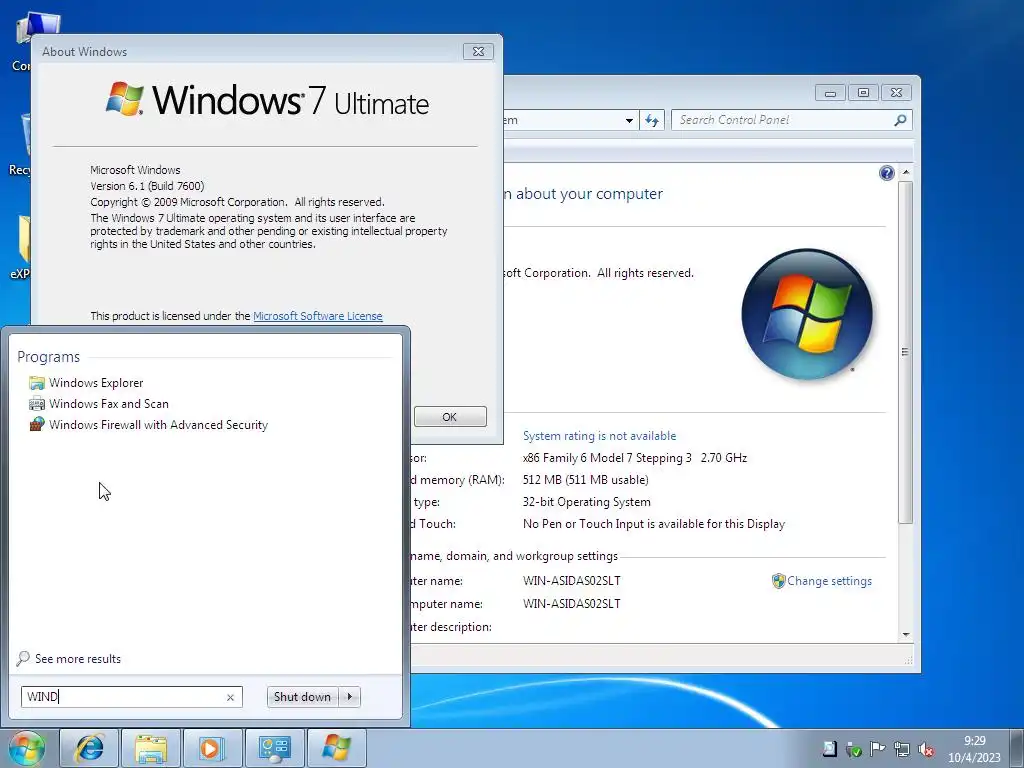Switch to the Control Panel taskbar item

[x=274, y=748]
